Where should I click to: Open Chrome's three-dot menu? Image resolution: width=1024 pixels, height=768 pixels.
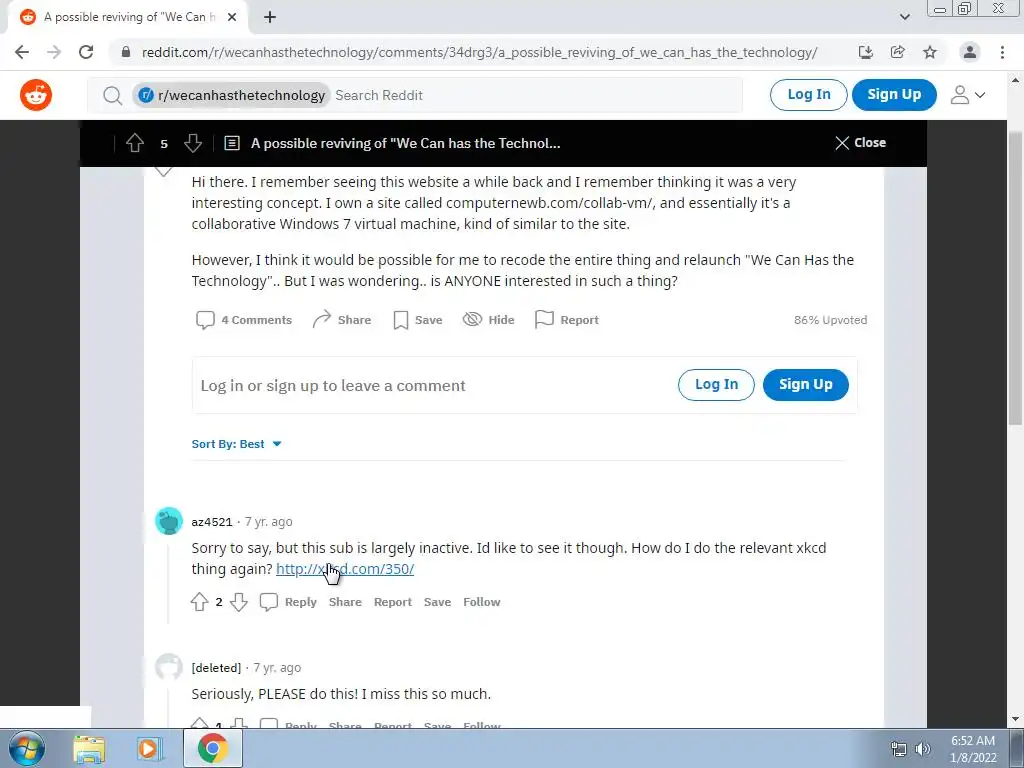tap(1002, 52)
